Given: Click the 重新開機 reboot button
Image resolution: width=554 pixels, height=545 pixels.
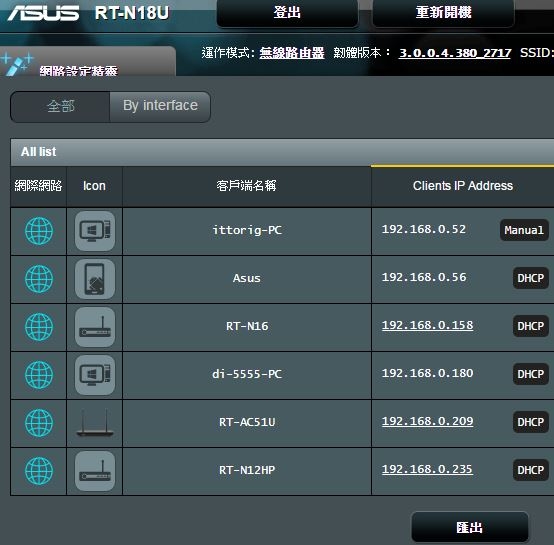Looking at the screenshot, I should click(443, 13).
